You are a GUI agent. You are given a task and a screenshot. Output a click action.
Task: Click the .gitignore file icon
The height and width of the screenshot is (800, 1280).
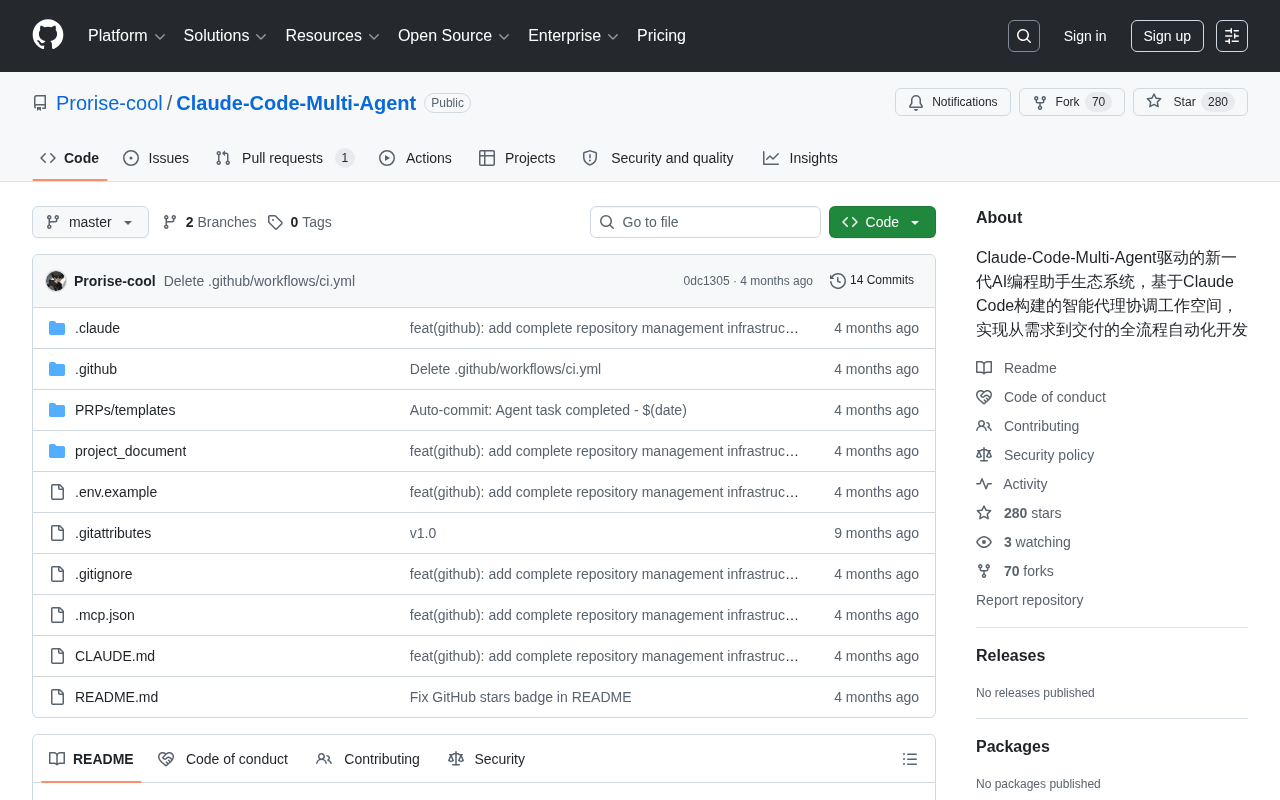[57, 574]
